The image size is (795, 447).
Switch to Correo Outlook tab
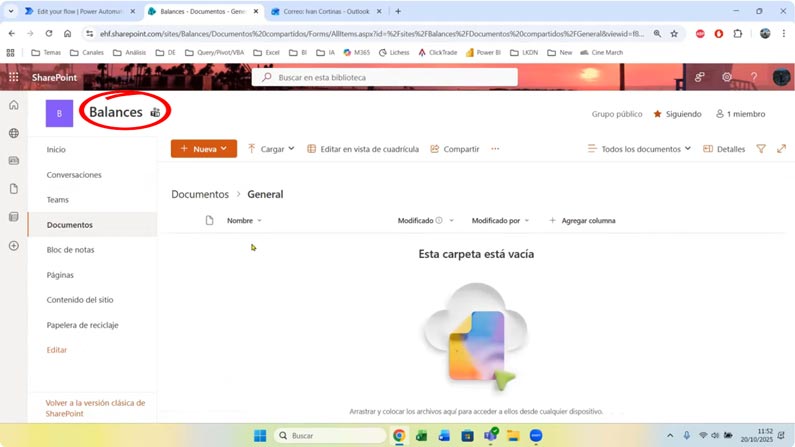(326, 11)
